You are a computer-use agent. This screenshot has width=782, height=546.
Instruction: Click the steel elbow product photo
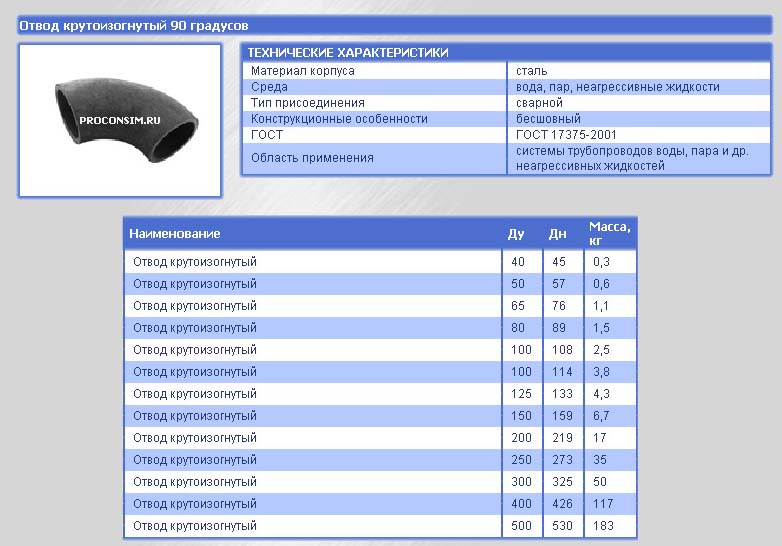(x=120, y=120)
